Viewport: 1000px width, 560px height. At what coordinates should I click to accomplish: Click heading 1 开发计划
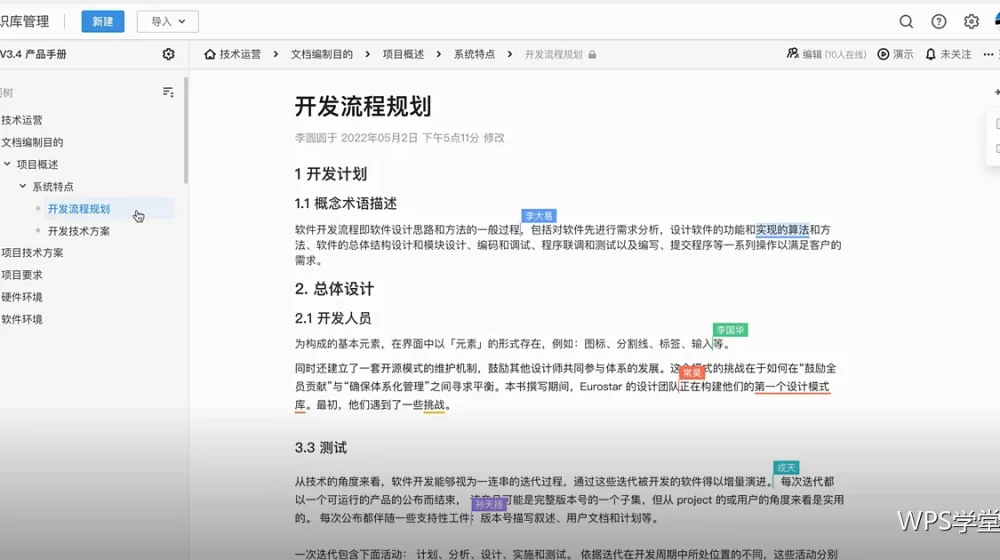coord(330,174)
